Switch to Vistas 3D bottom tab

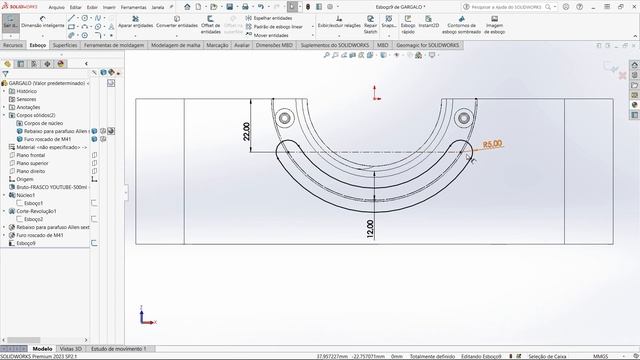[x=71, y=349]
